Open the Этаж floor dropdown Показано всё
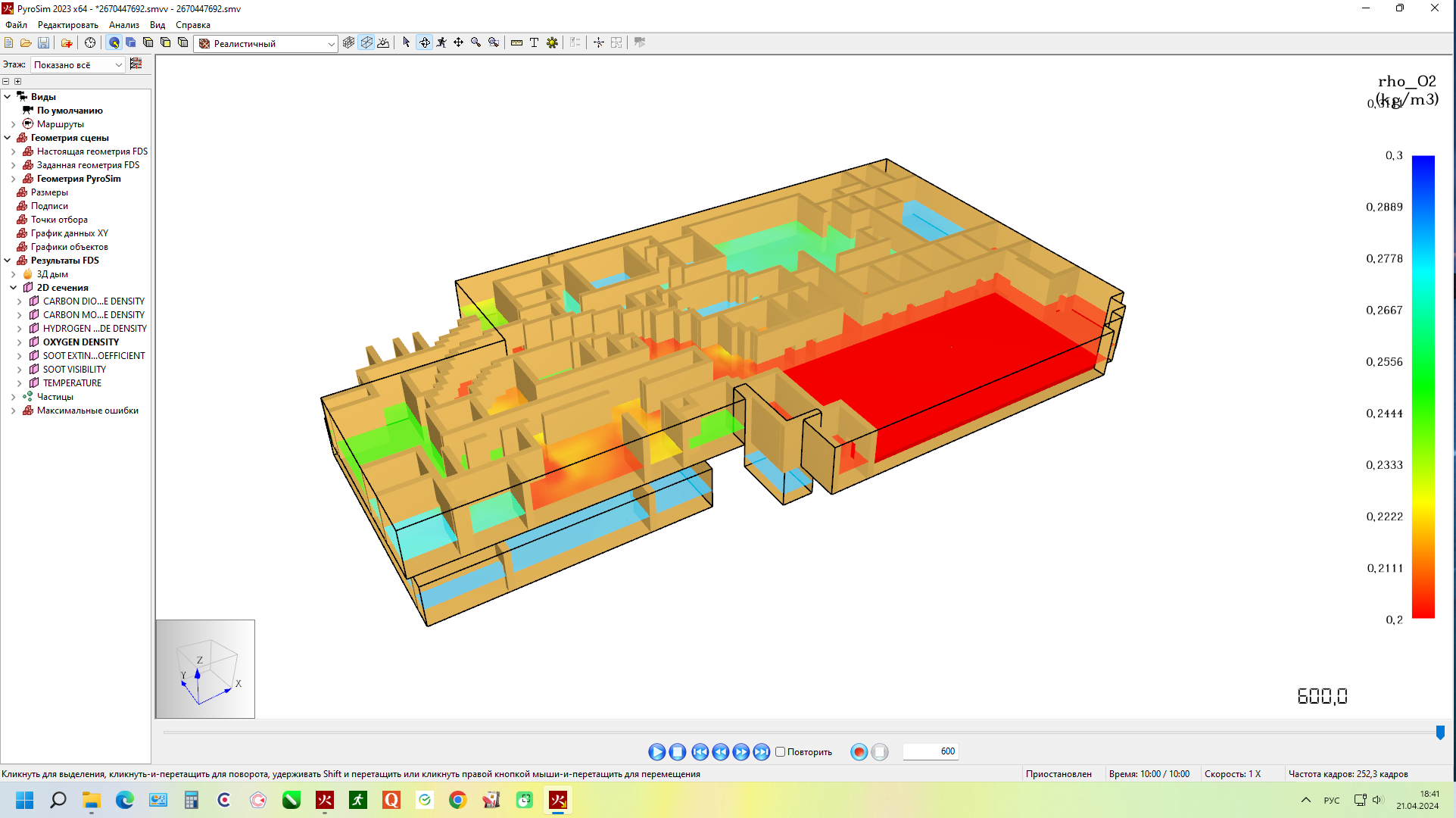Viewport: 1456px width, 818px height. (77, 65)
